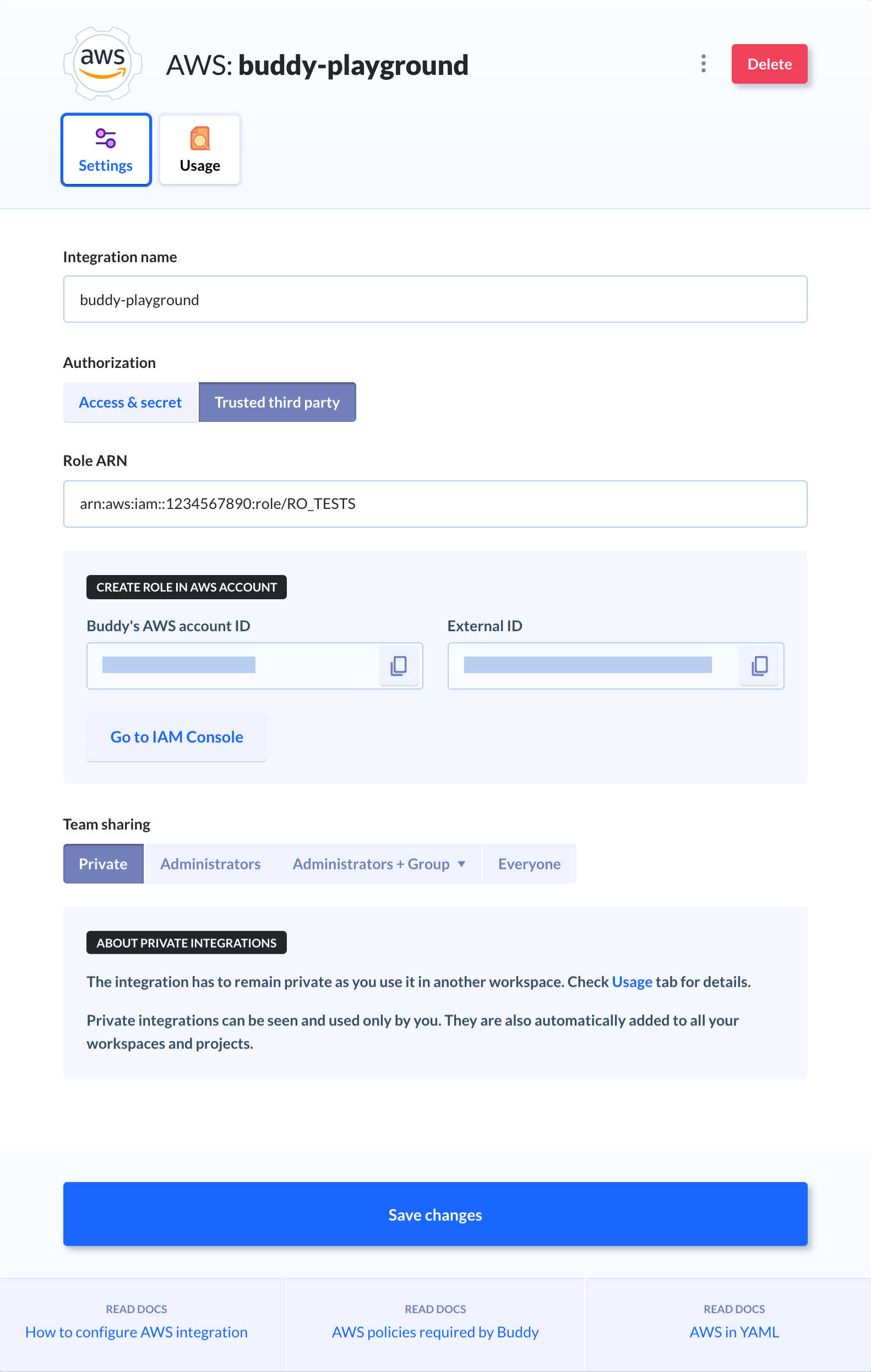Copy the External ID value

point(759,665)
